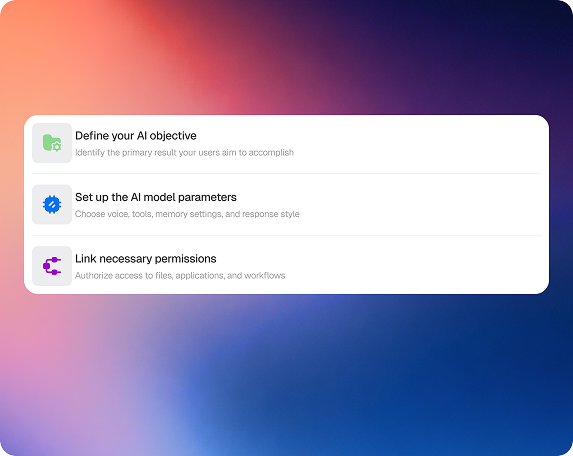Open 'Set up the AI model parameters'
573x456 pixels.
click(x=156, y=197)
